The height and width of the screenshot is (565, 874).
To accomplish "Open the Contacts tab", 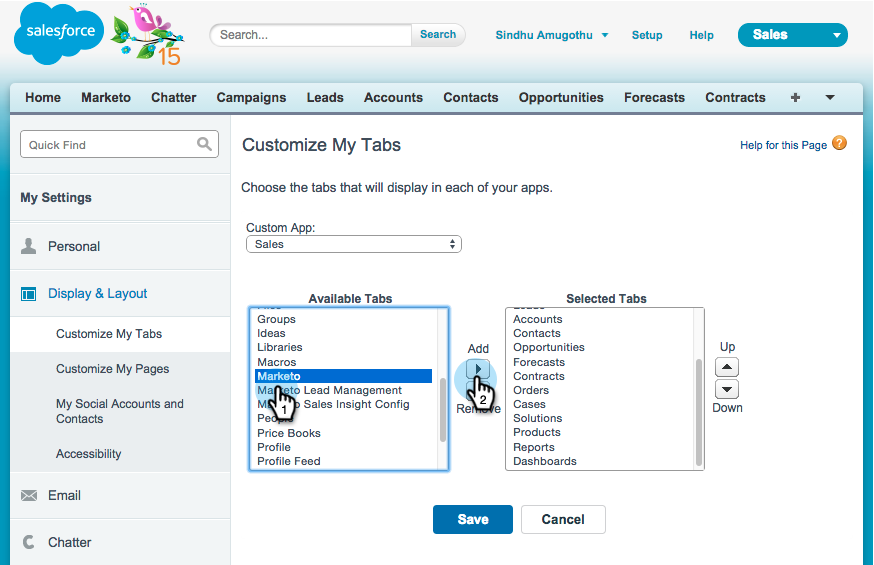I will (471, 98).
